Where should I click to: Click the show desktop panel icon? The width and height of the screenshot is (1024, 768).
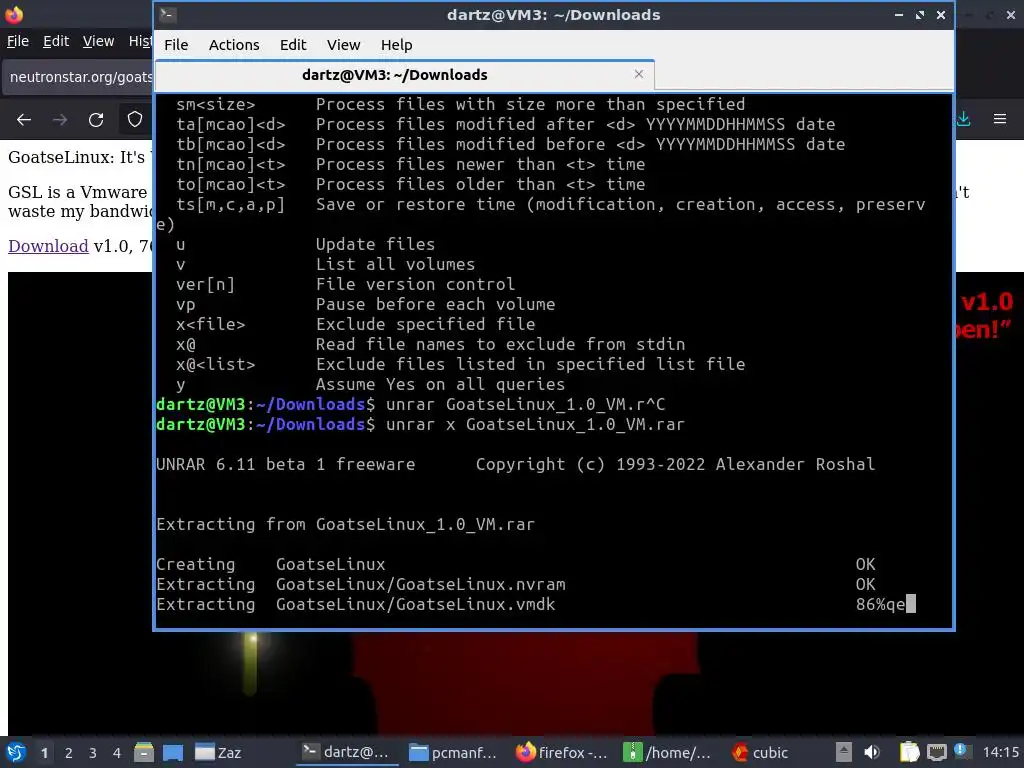point(172,752)
